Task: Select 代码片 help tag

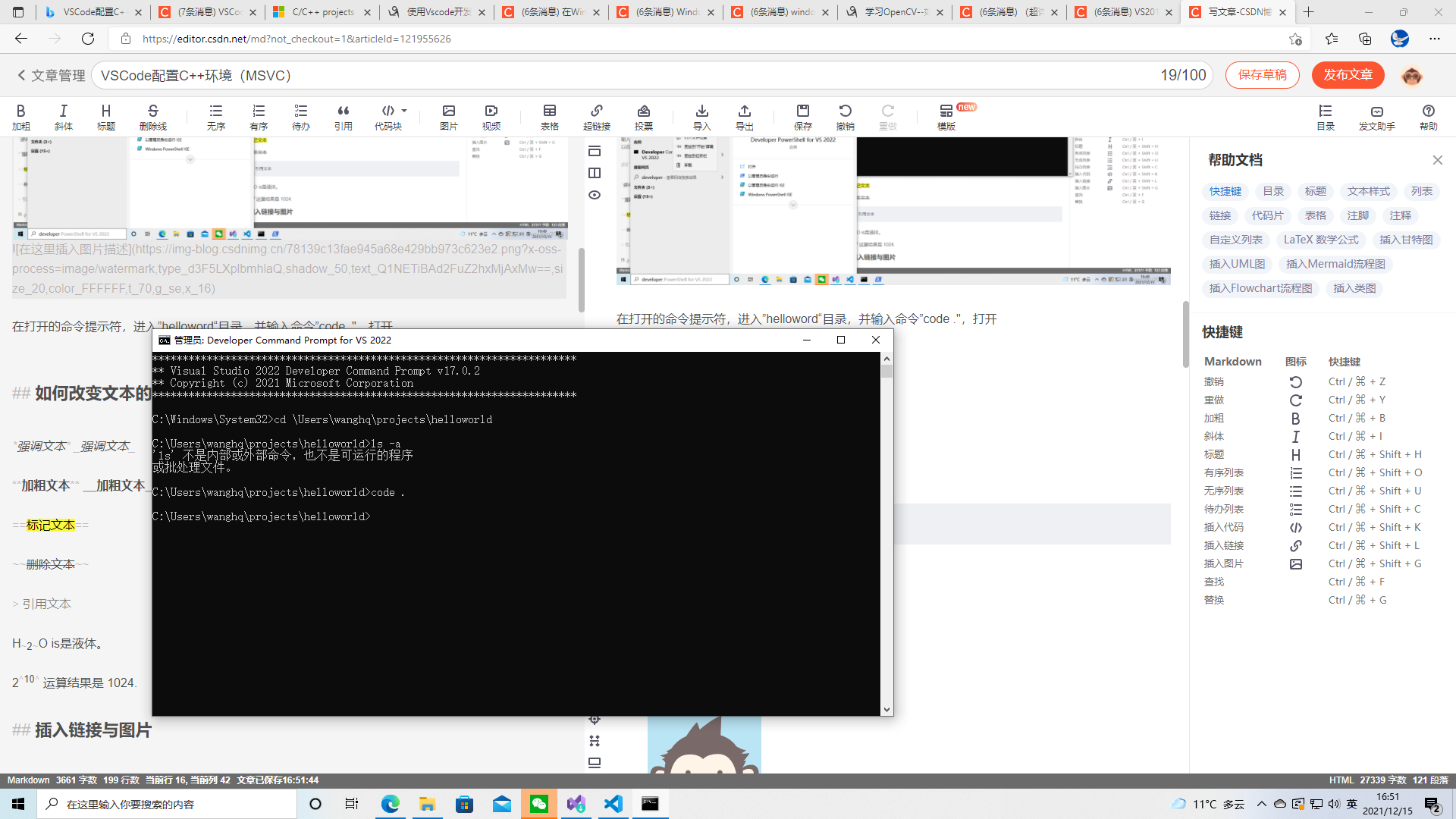Action: 1268,215
